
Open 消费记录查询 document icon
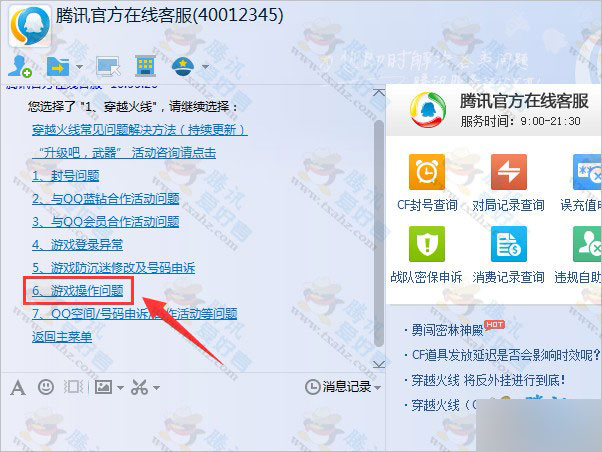(509, 244)
